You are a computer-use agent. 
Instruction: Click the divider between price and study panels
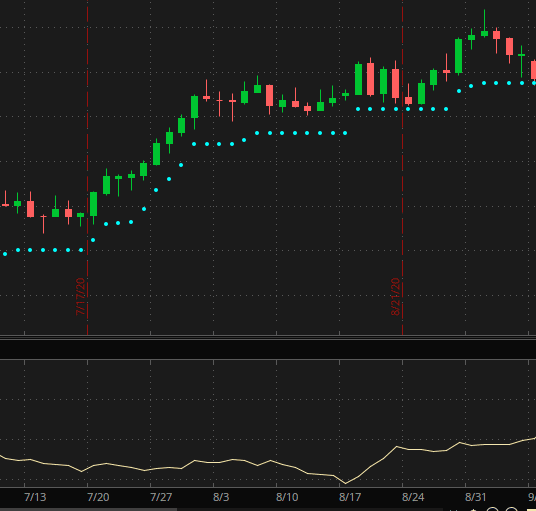click(268, 338)
